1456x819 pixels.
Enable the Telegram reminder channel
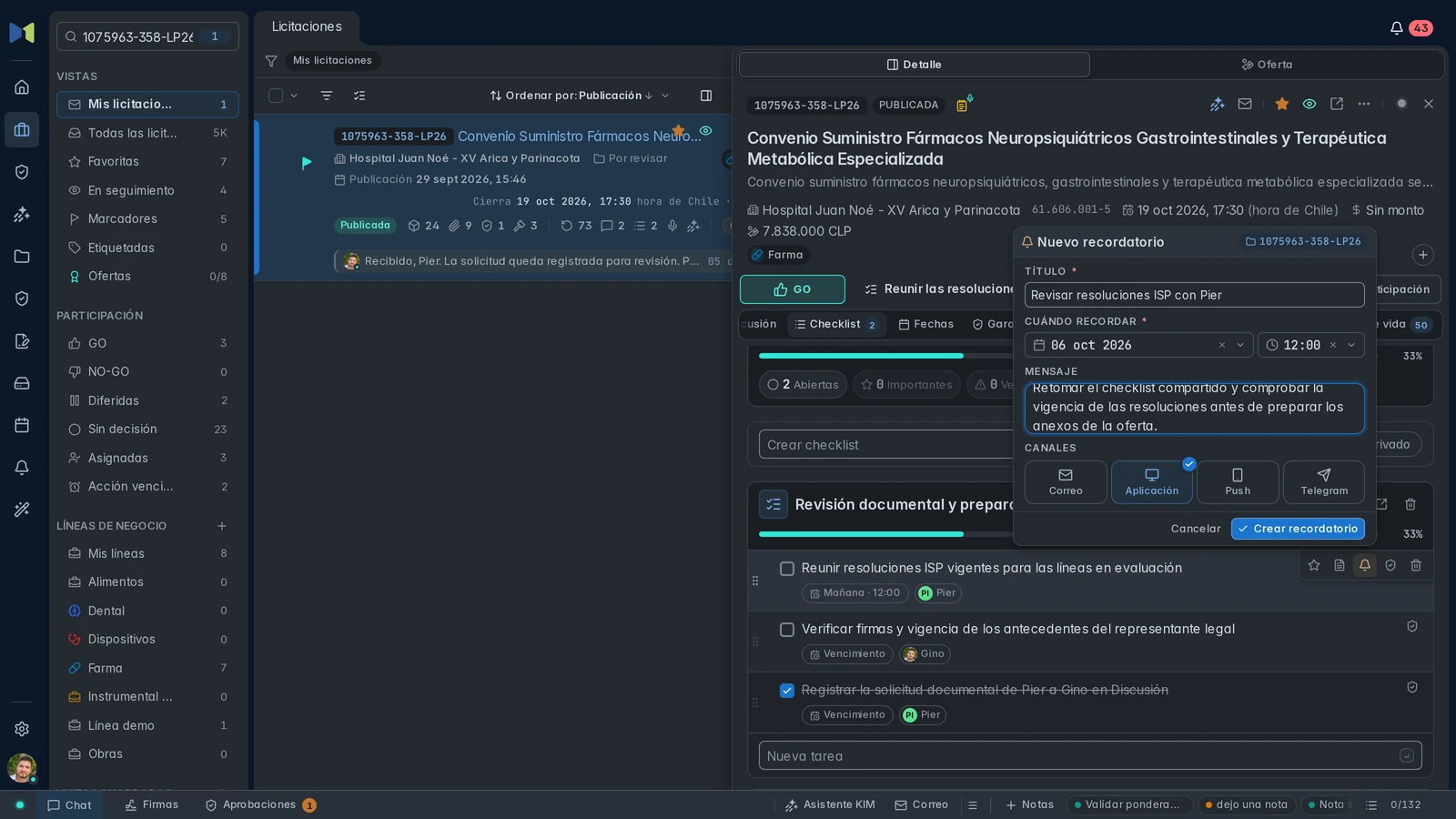click(x=1324, y=482)
